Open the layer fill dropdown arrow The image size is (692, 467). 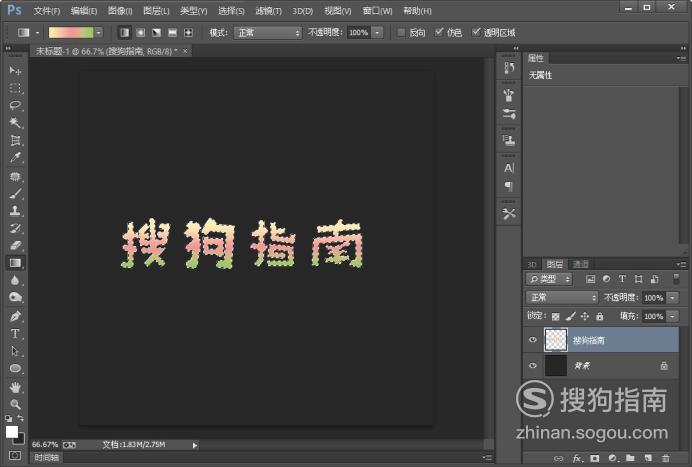672,316
